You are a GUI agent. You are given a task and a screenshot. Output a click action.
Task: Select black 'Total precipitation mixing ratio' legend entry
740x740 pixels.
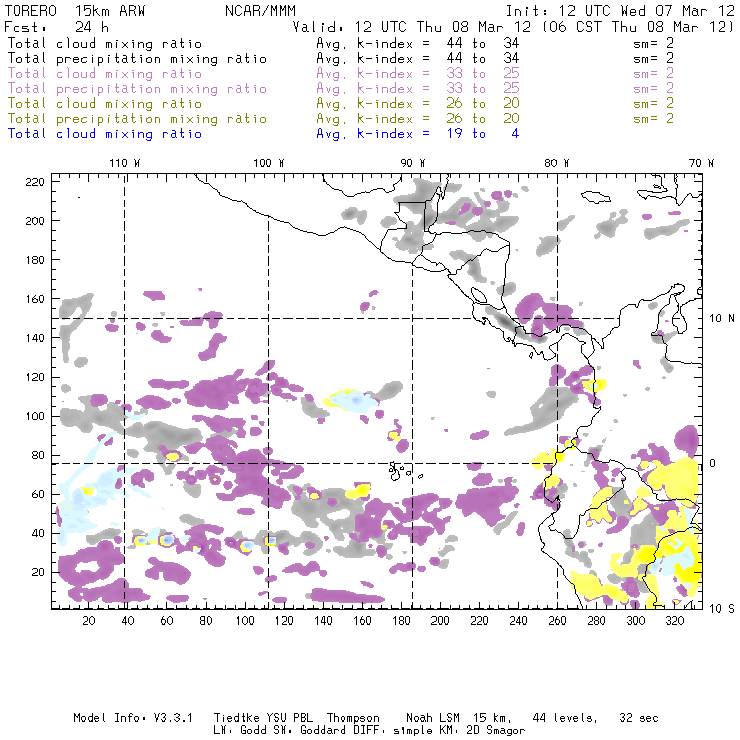[137, 59]
